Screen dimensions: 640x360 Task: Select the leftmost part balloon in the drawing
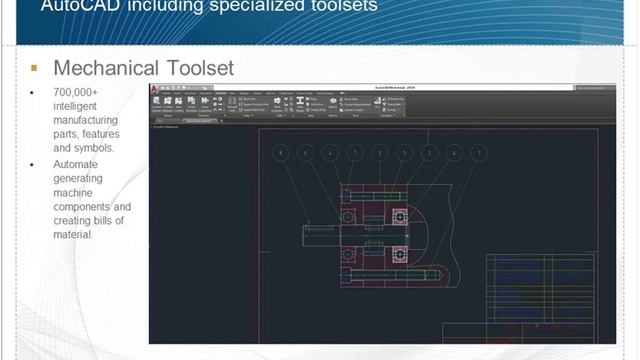[280, 153]
